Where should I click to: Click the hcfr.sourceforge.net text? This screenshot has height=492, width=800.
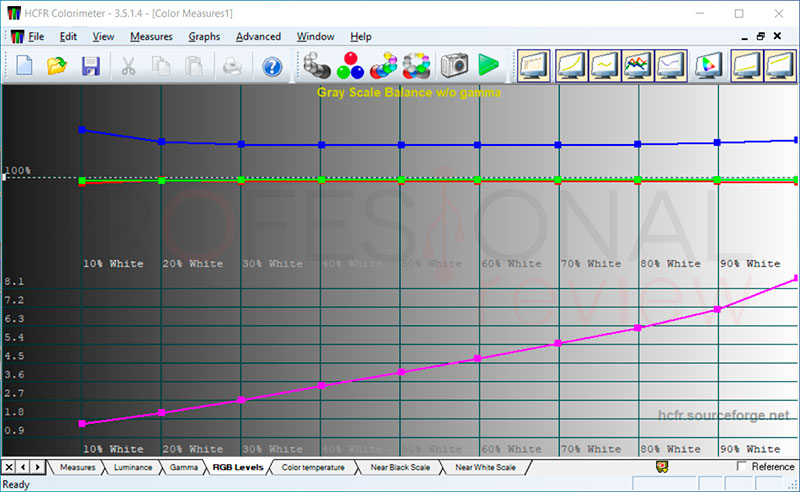coord(723,415)
